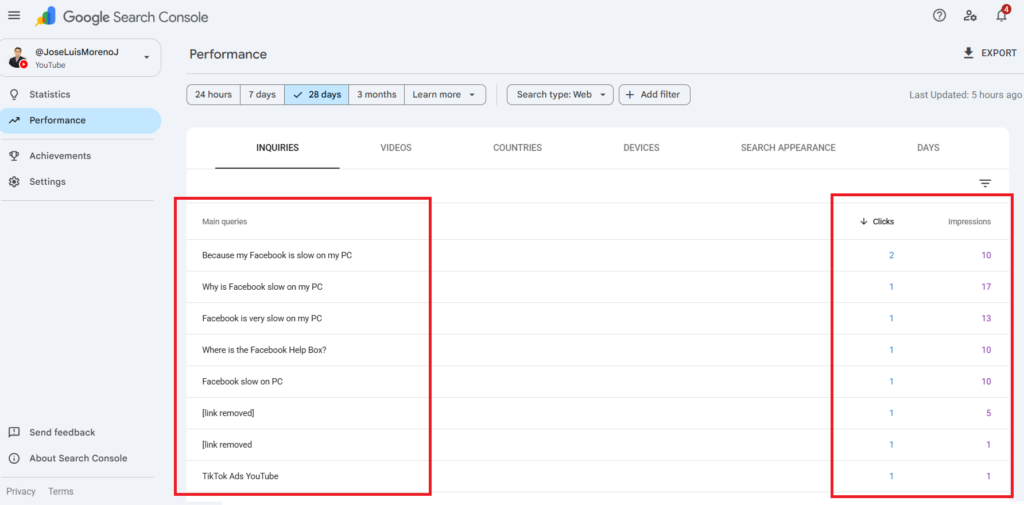The width and height of the screenshot is (1024, 505).
Task: Open the Privacy link
Action: pyautogui.click(x=21, y=491)
